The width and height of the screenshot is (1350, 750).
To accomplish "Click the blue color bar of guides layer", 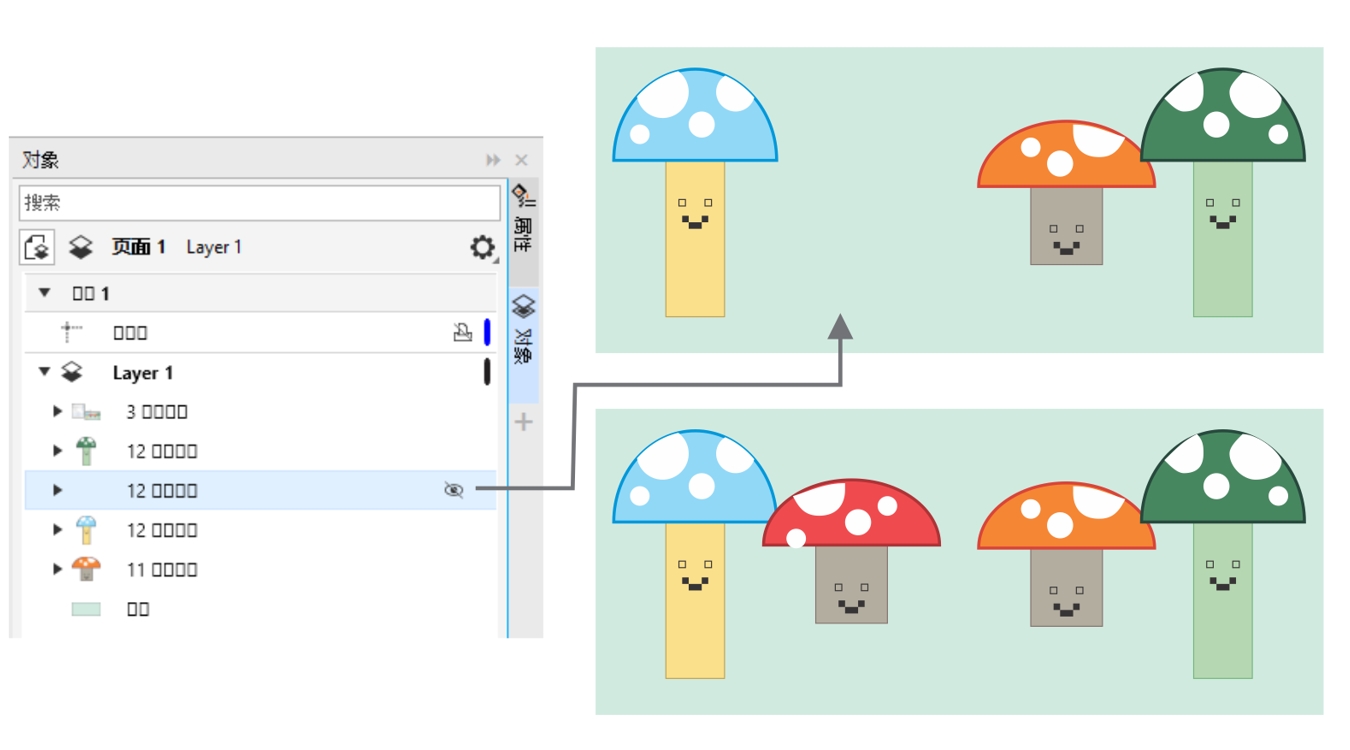I will tap(487, 333).
